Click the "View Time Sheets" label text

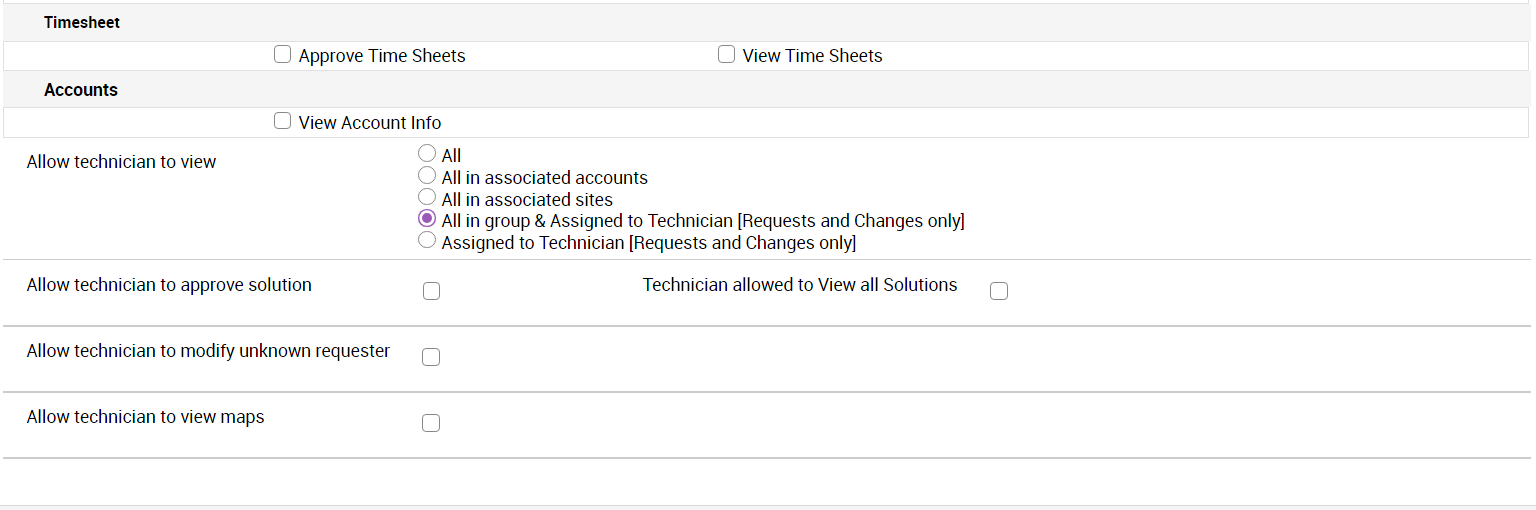click(812, 56)
